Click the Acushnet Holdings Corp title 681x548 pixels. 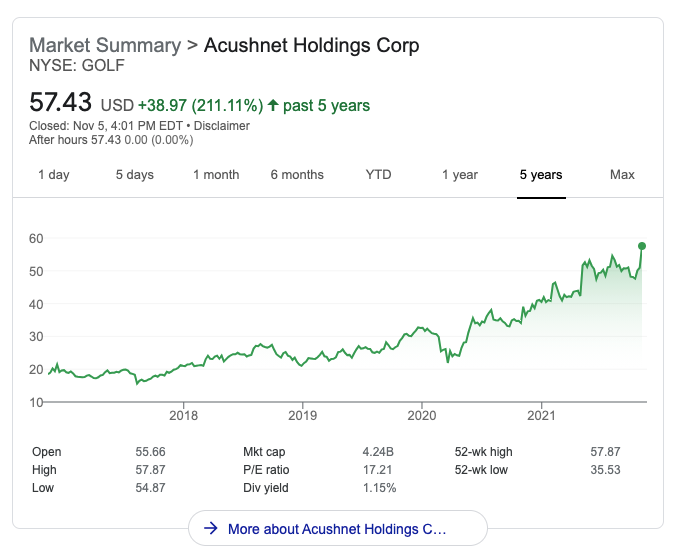[311, 46]
